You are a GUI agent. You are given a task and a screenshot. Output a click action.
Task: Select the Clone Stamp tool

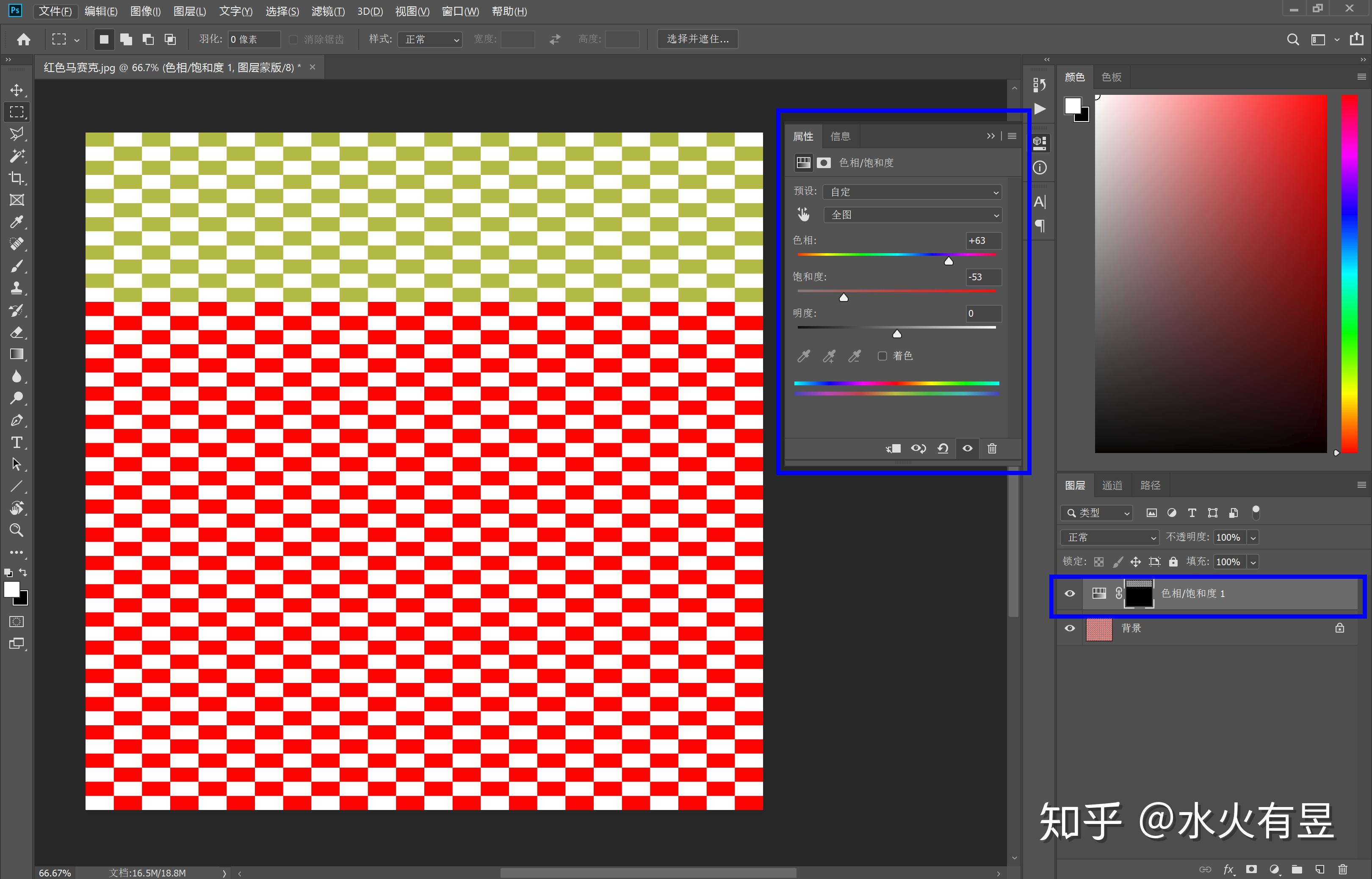point(17,287)
